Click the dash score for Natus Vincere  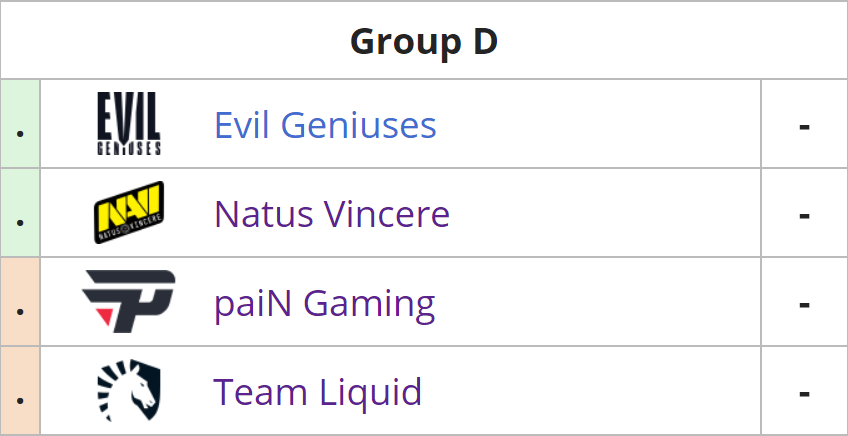coord(804,216)
